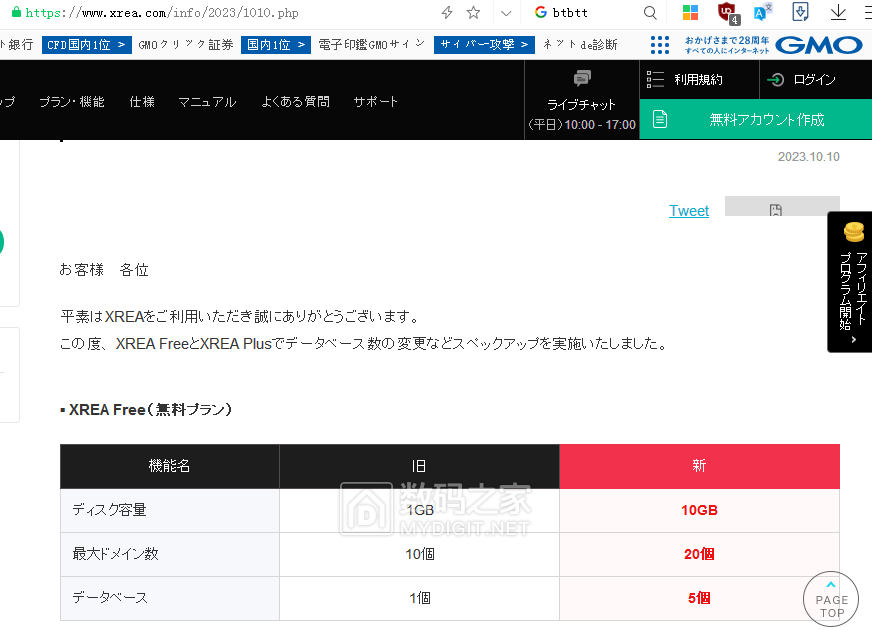Click the GMO logo

(819, 46)
